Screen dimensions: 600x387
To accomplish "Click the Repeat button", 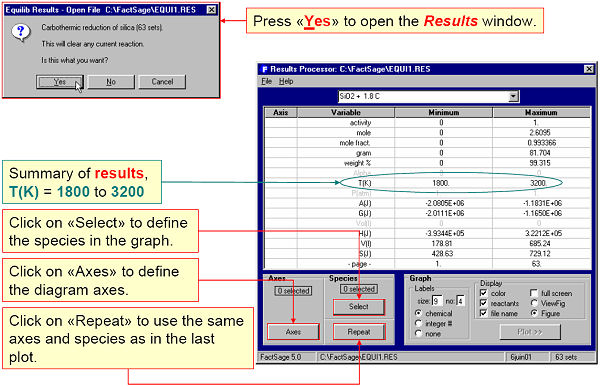I will (x=359, y=332).
